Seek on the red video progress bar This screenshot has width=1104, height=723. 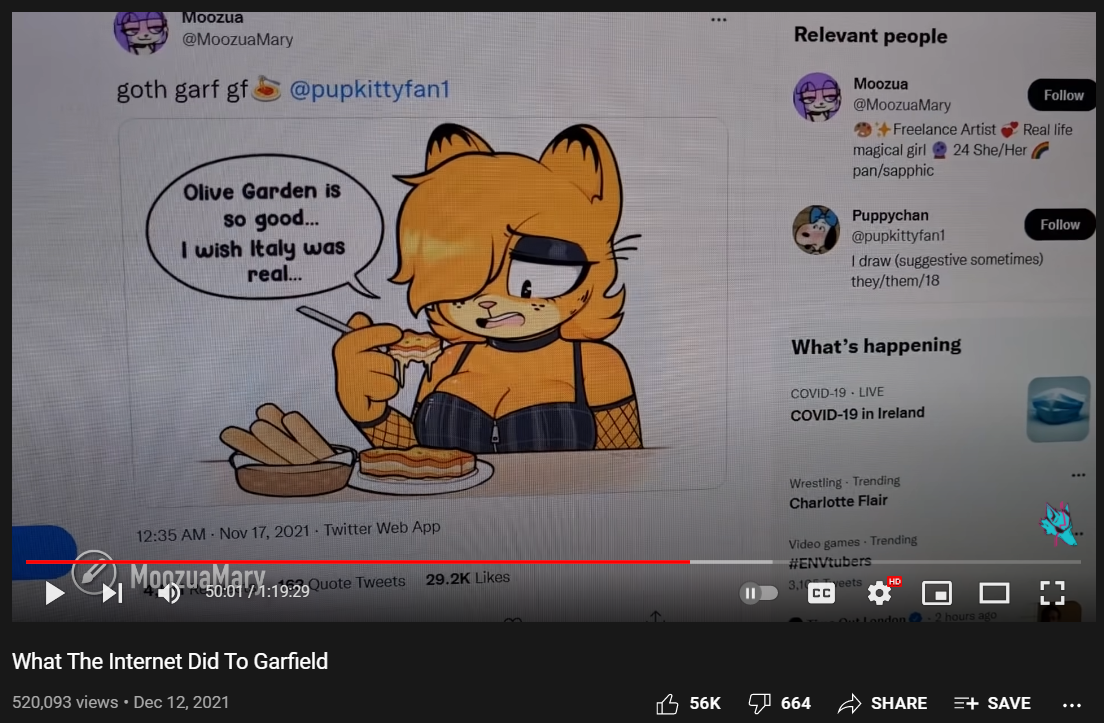(x=358, y=562)
